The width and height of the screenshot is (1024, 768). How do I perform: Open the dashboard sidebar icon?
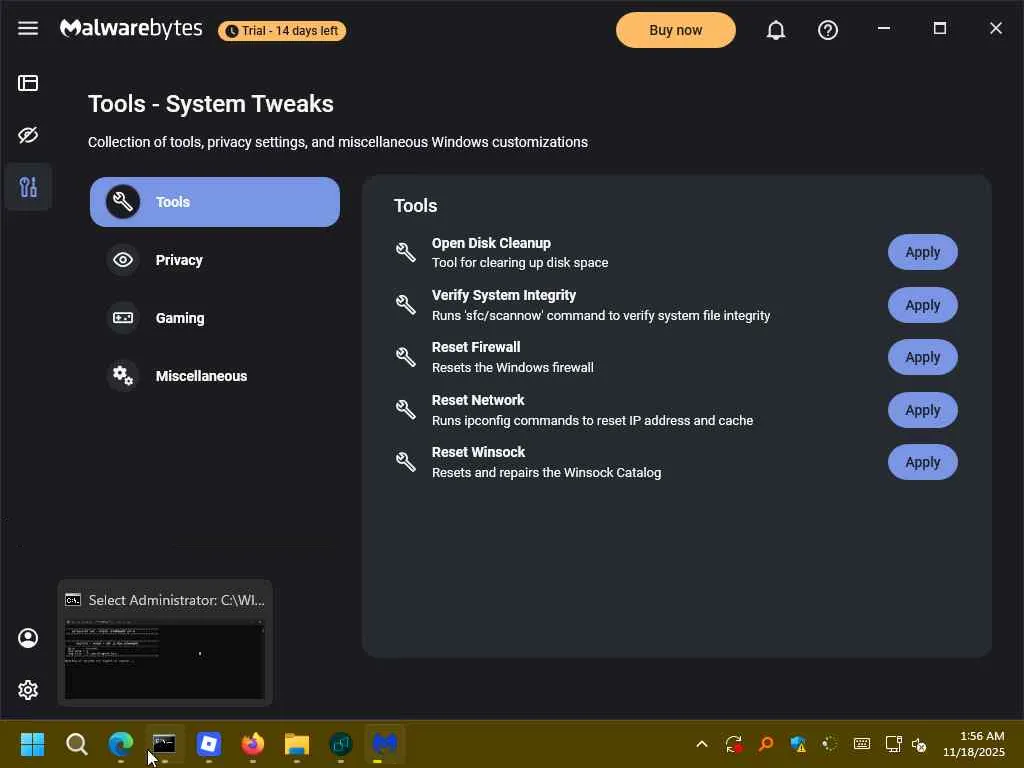point(27,83)
